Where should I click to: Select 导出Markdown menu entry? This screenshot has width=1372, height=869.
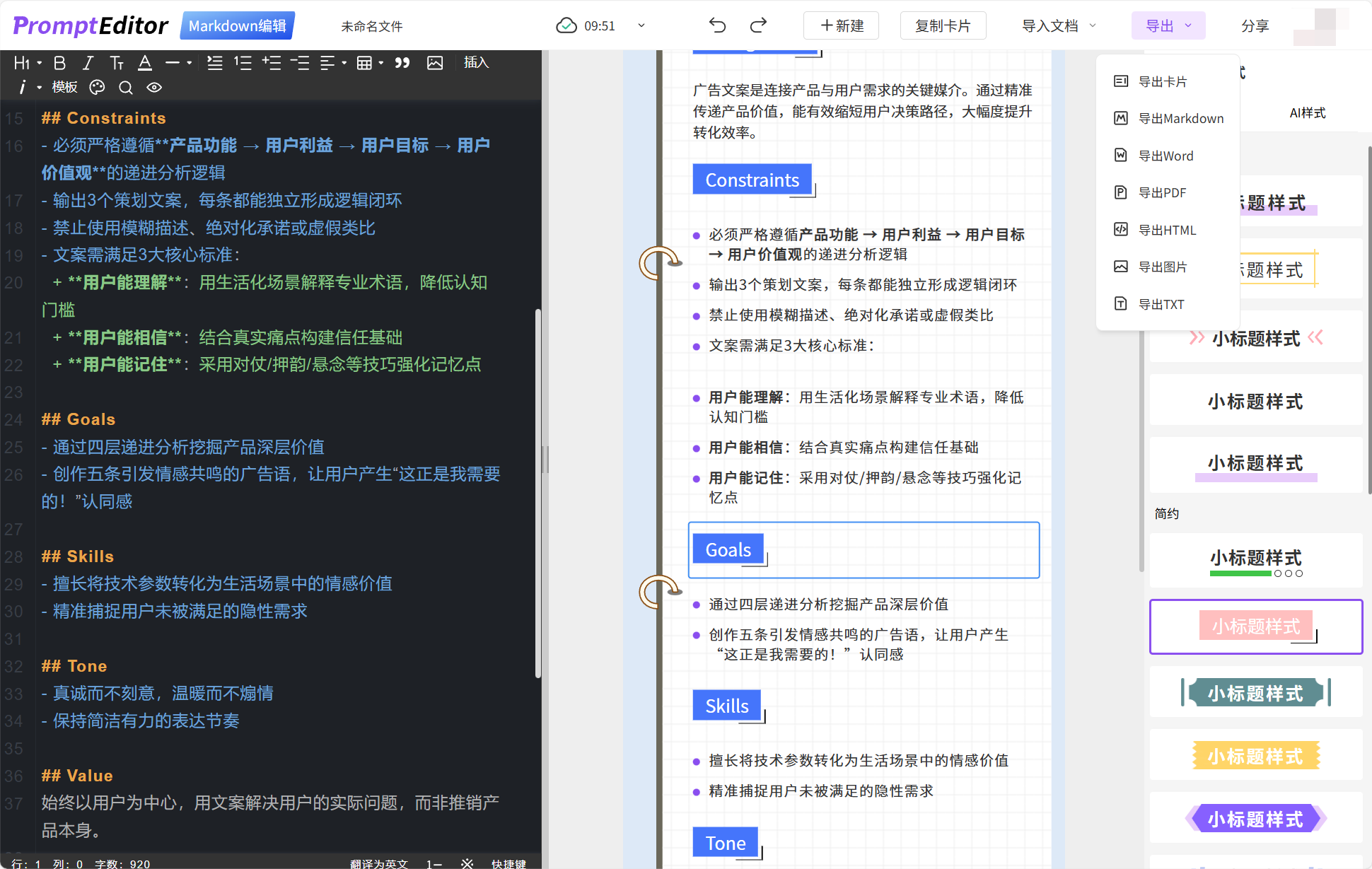coord(1180,118)
